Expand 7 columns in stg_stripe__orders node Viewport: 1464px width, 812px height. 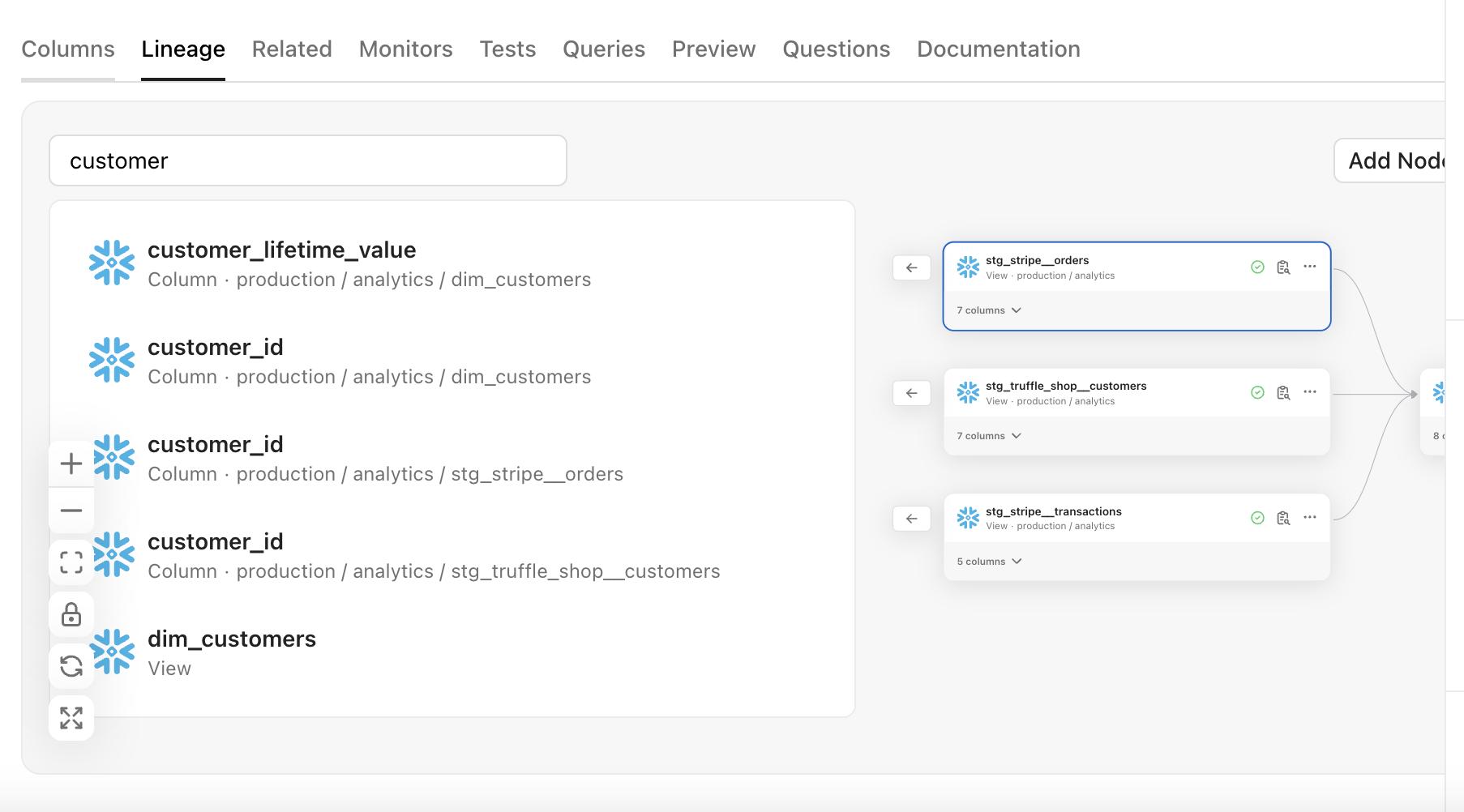989,310
